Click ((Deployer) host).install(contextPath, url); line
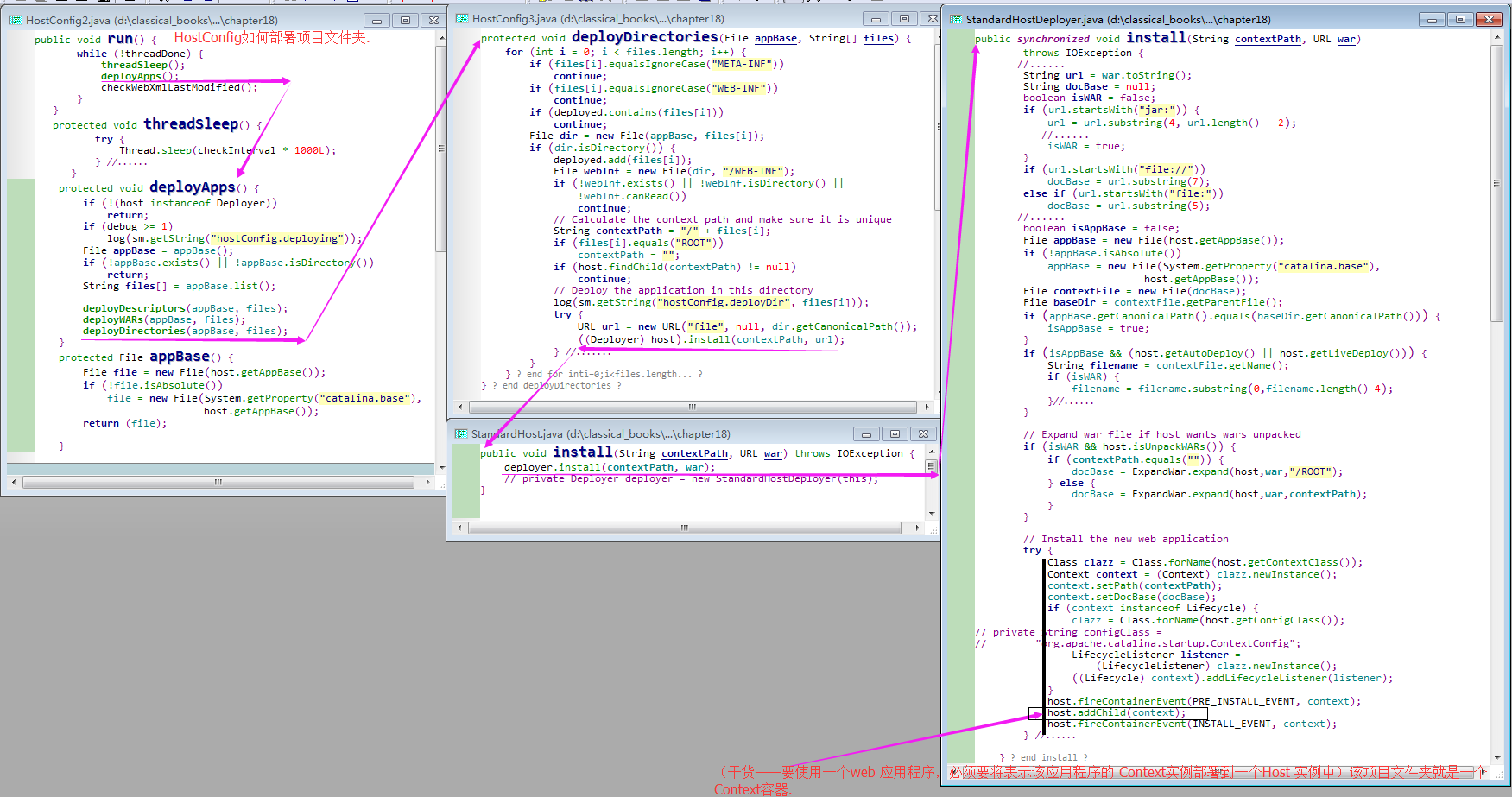 click(x=712, y=339)
